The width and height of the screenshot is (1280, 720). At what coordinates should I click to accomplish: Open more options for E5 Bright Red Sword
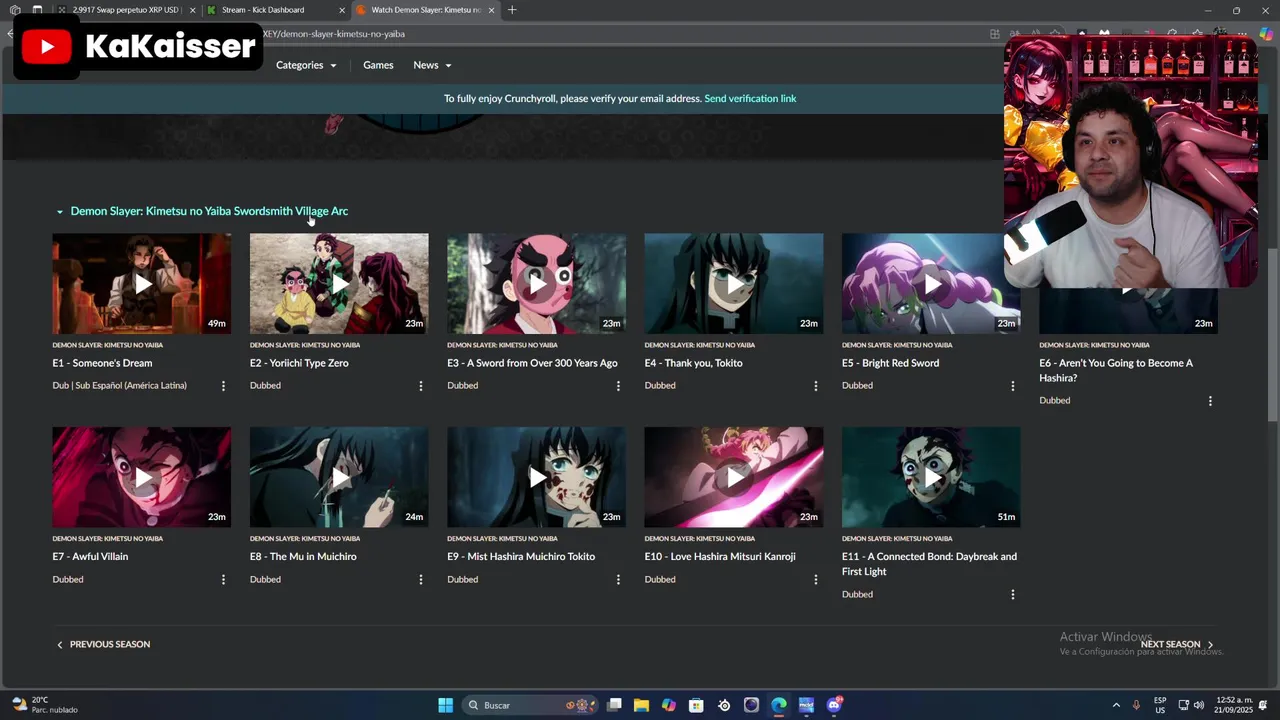[1012, 386]
